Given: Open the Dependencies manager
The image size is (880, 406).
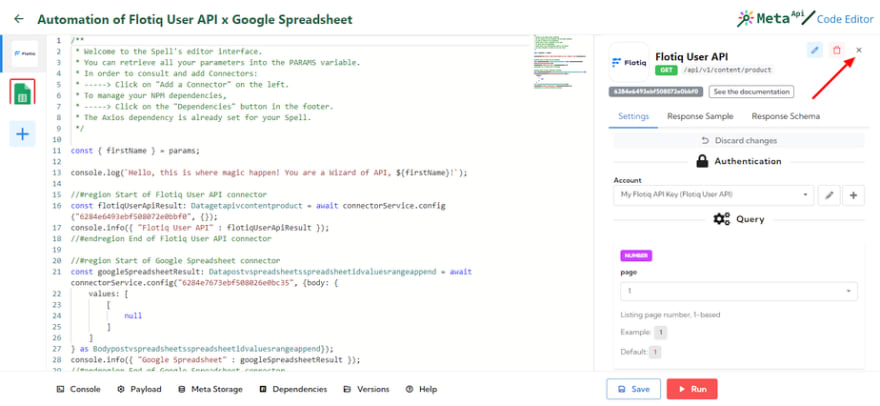Looking at the screenshot, I should (293, 389).
